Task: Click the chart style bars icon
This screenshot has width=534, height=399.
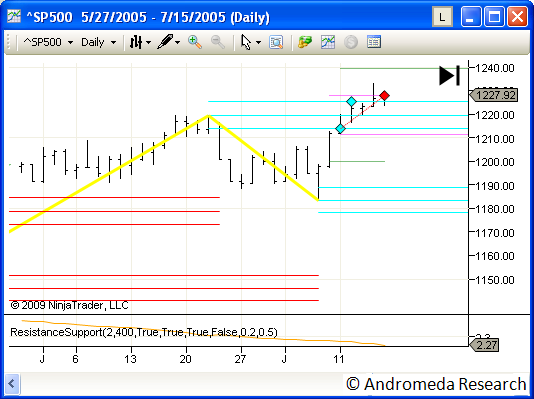Action: click(x=136, y=42)
